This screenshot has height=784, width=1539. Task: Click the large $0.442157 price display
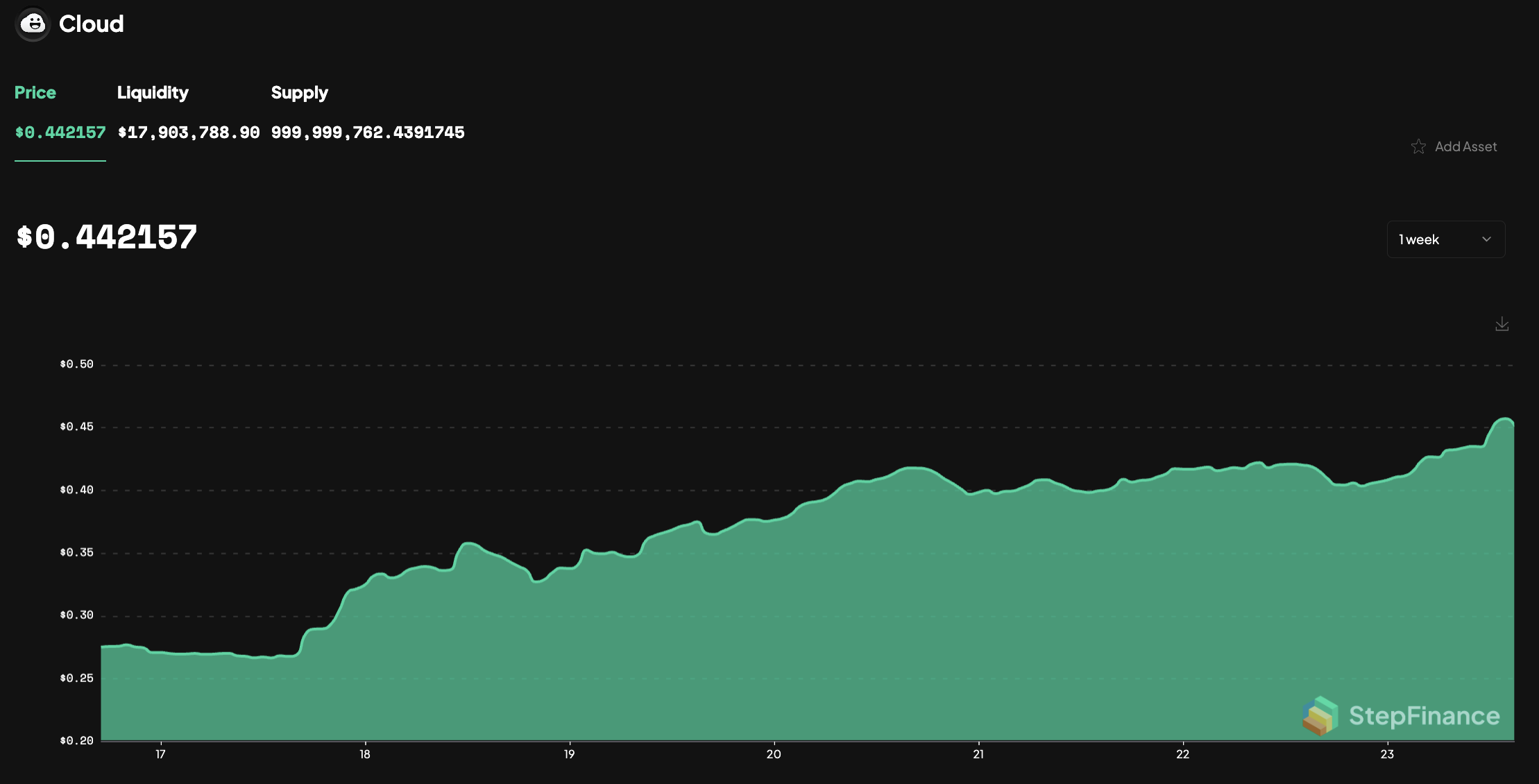105,237
